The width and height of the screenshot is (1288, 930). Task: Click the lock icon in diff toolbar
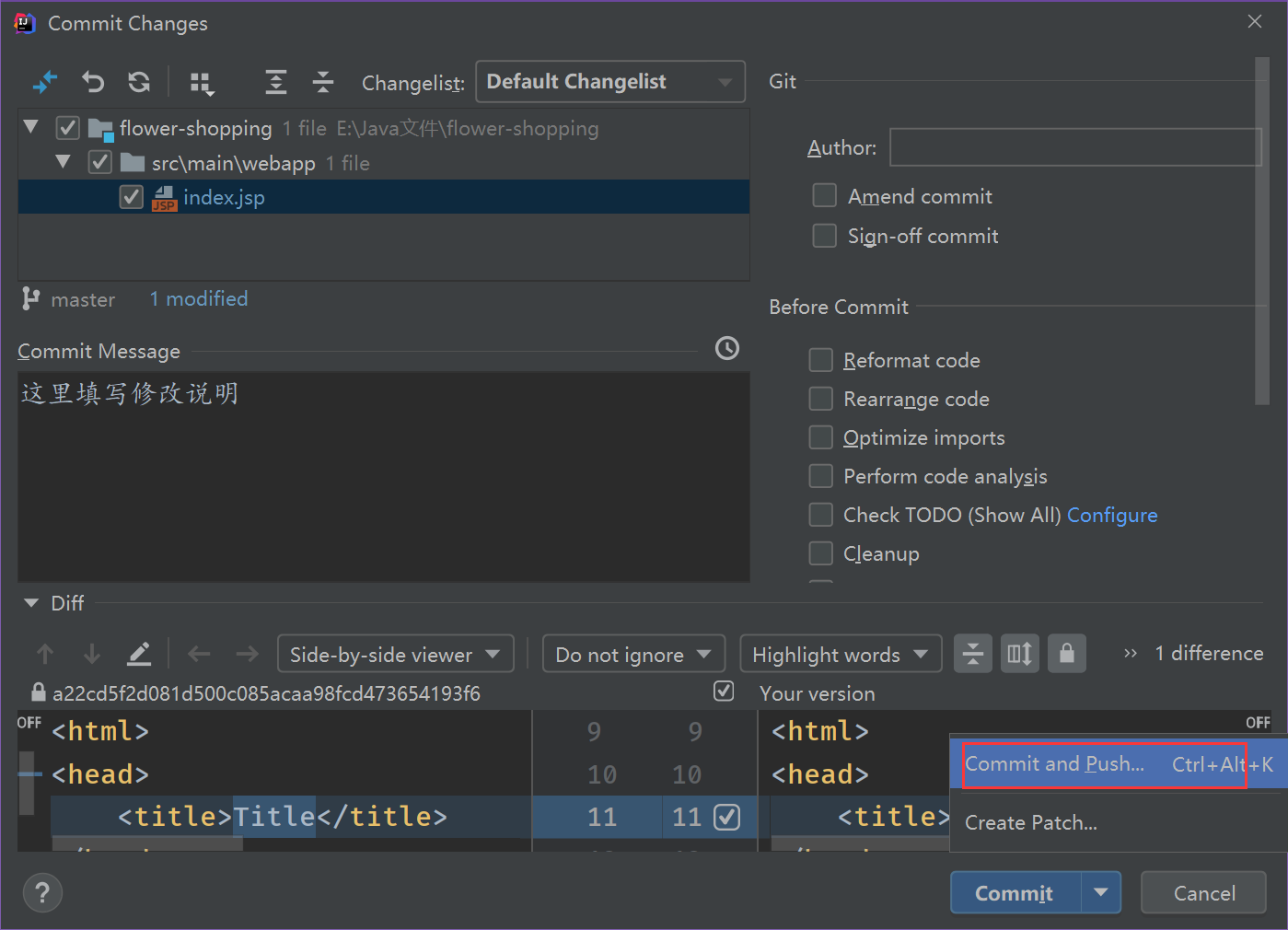1067,654
